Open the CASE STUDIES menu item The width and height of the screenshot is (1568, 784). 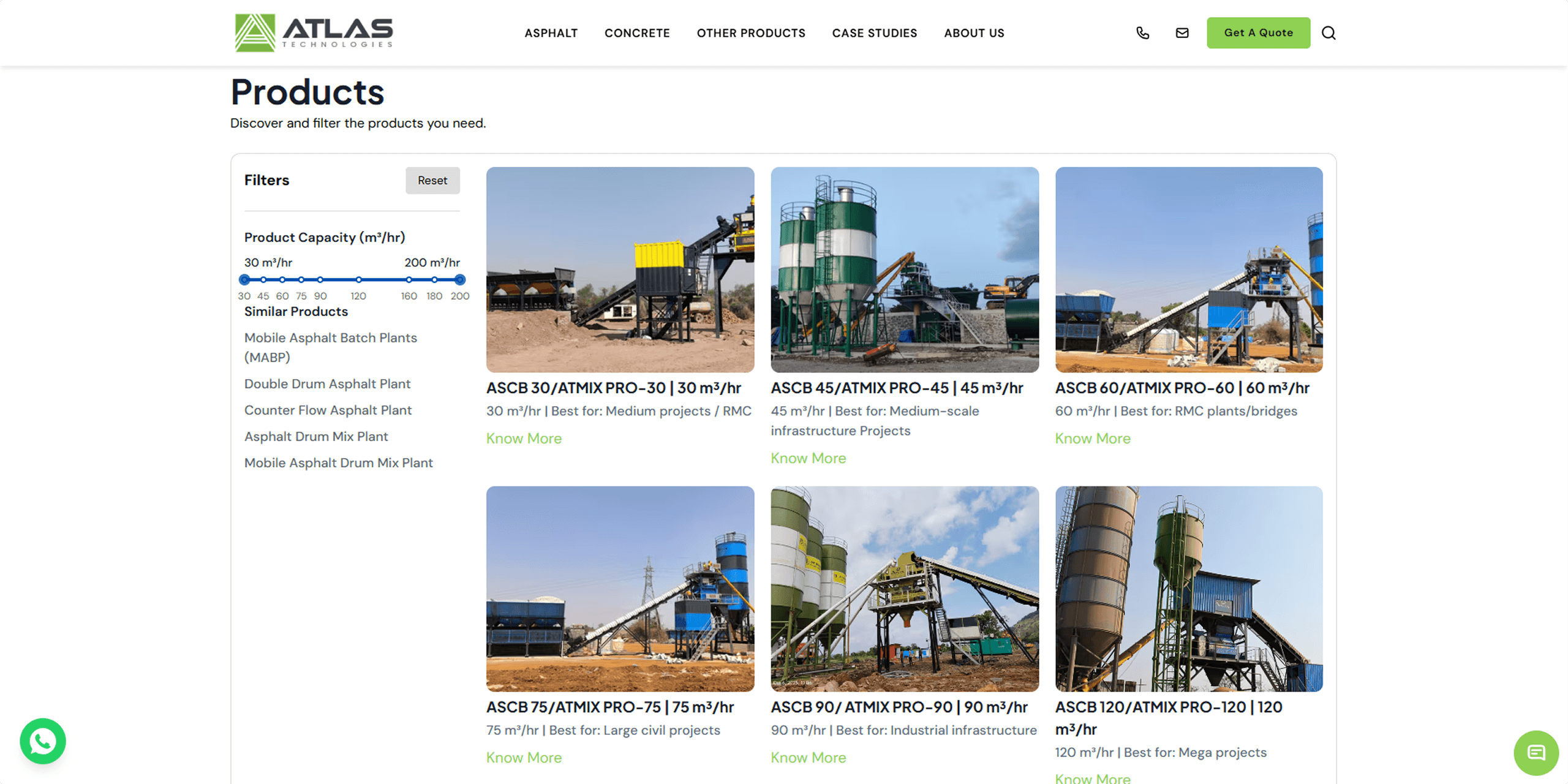click(875, 33)
